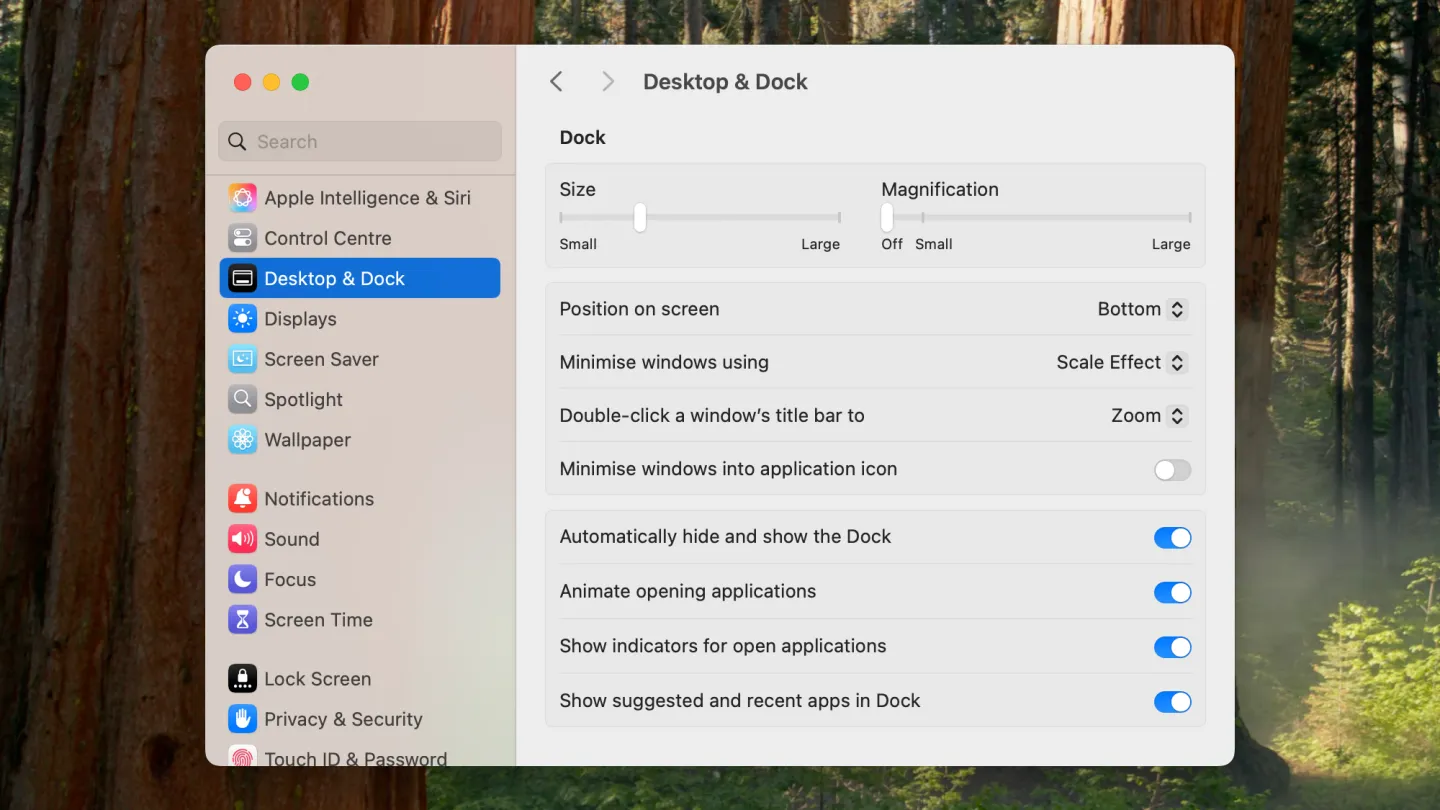Viewport: 1440px width, 810px height.
Task: Open Wallpaper settings icon
Action: pos(242,440)
